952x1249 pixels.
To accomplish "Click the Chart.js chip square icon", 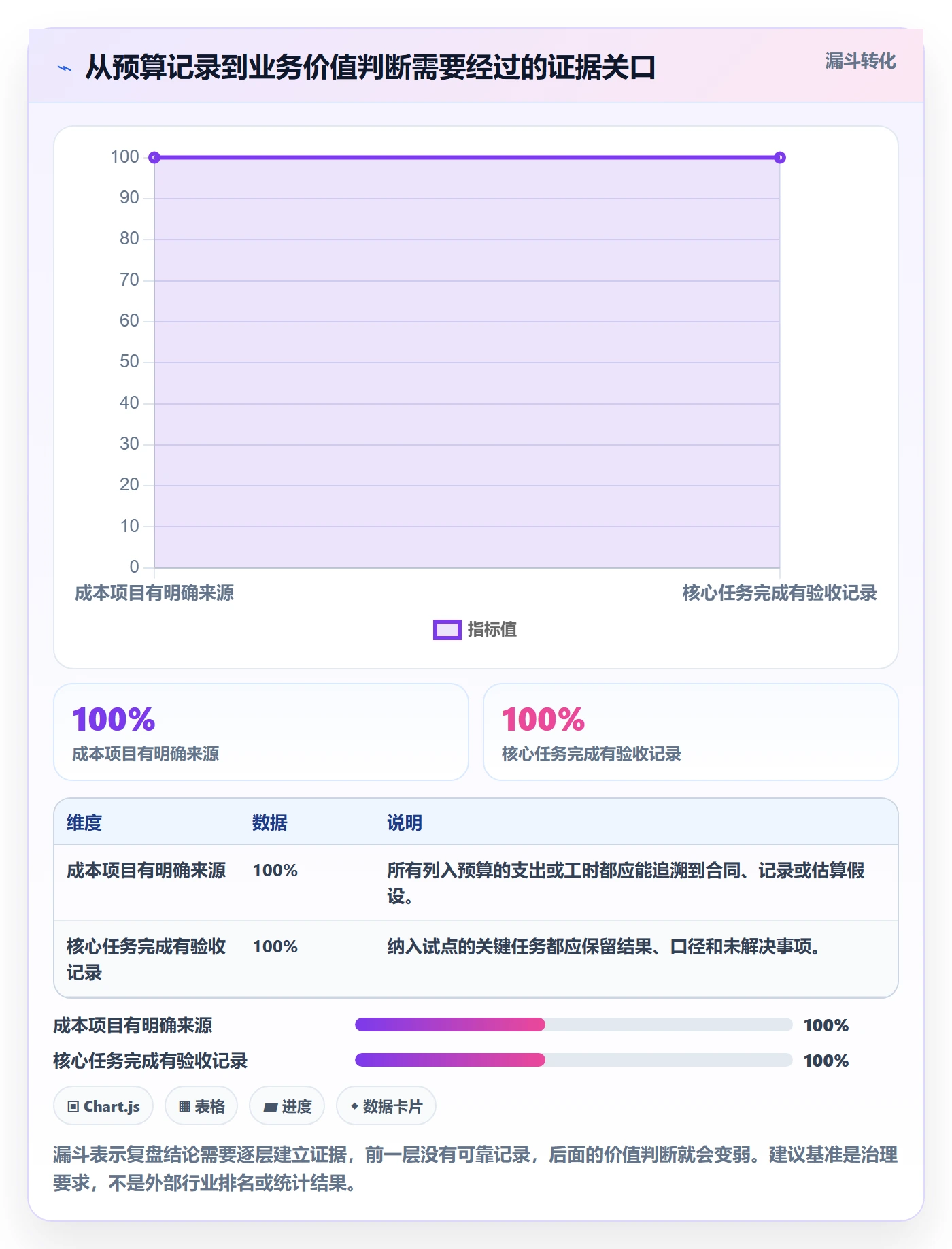I will tap(73, 1107).
